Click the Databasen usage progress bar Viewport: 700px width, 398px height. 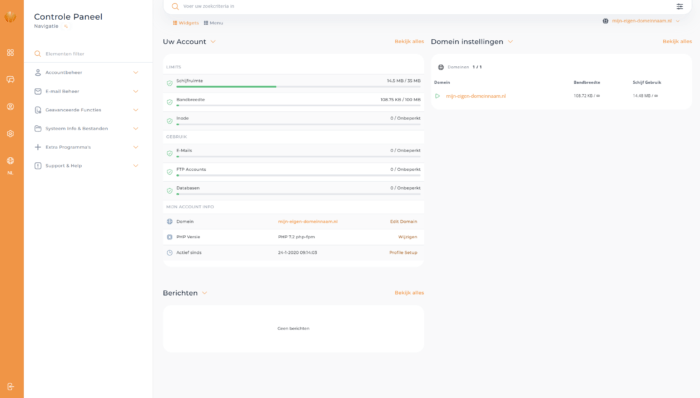298,194
